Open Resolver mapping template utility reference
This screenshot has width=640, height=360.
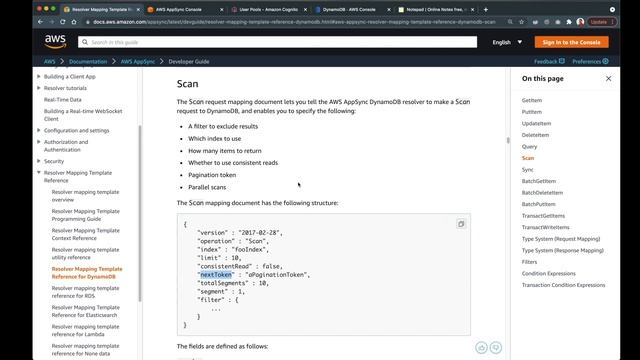[85, 253]
